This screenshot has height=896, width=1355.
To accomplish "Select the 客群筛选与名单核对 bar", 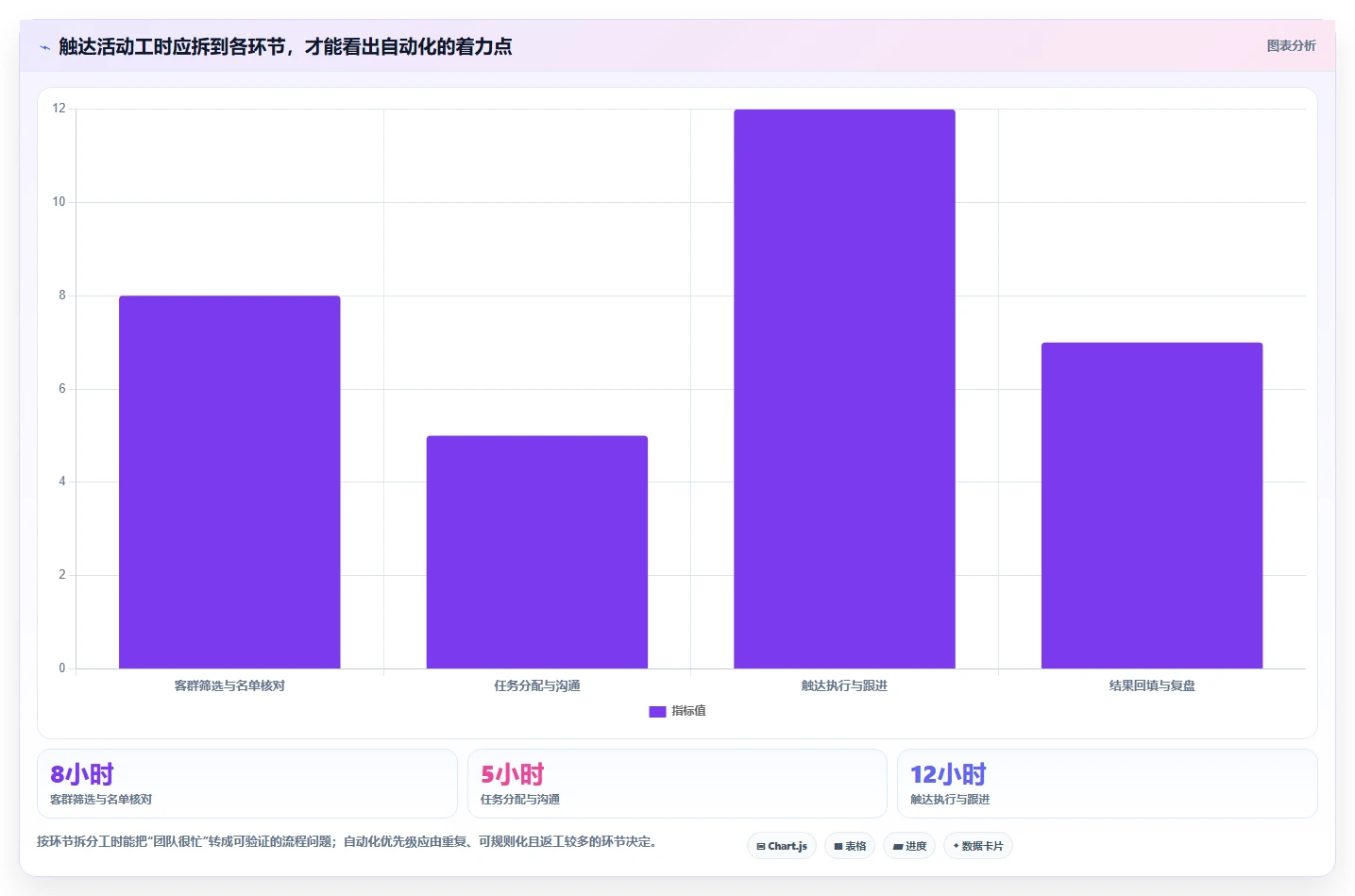I will pyautogui.click(x=229, y=482).
